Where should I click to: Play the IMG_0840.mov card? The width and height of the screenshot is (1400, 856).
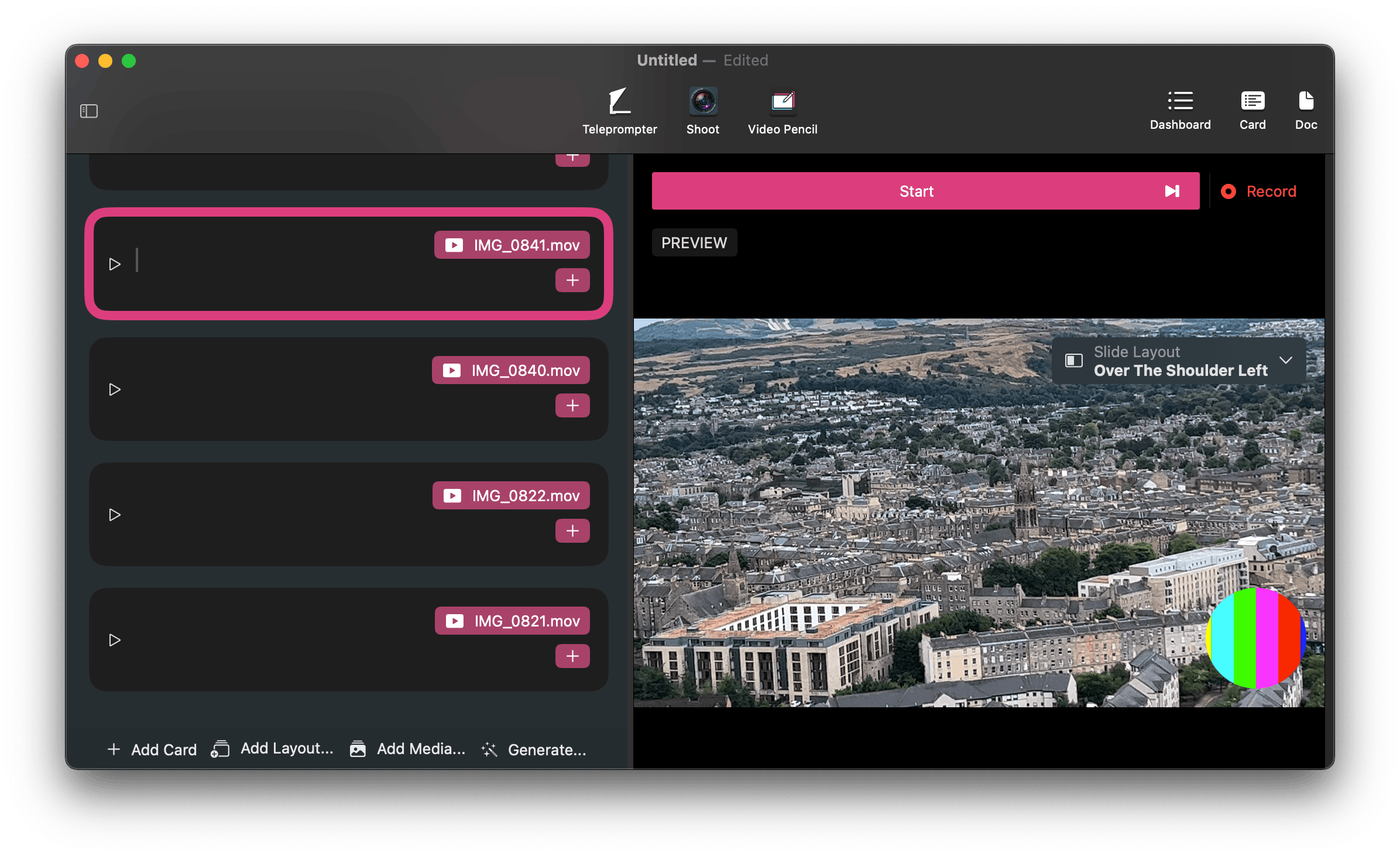[x=115, y=389]
